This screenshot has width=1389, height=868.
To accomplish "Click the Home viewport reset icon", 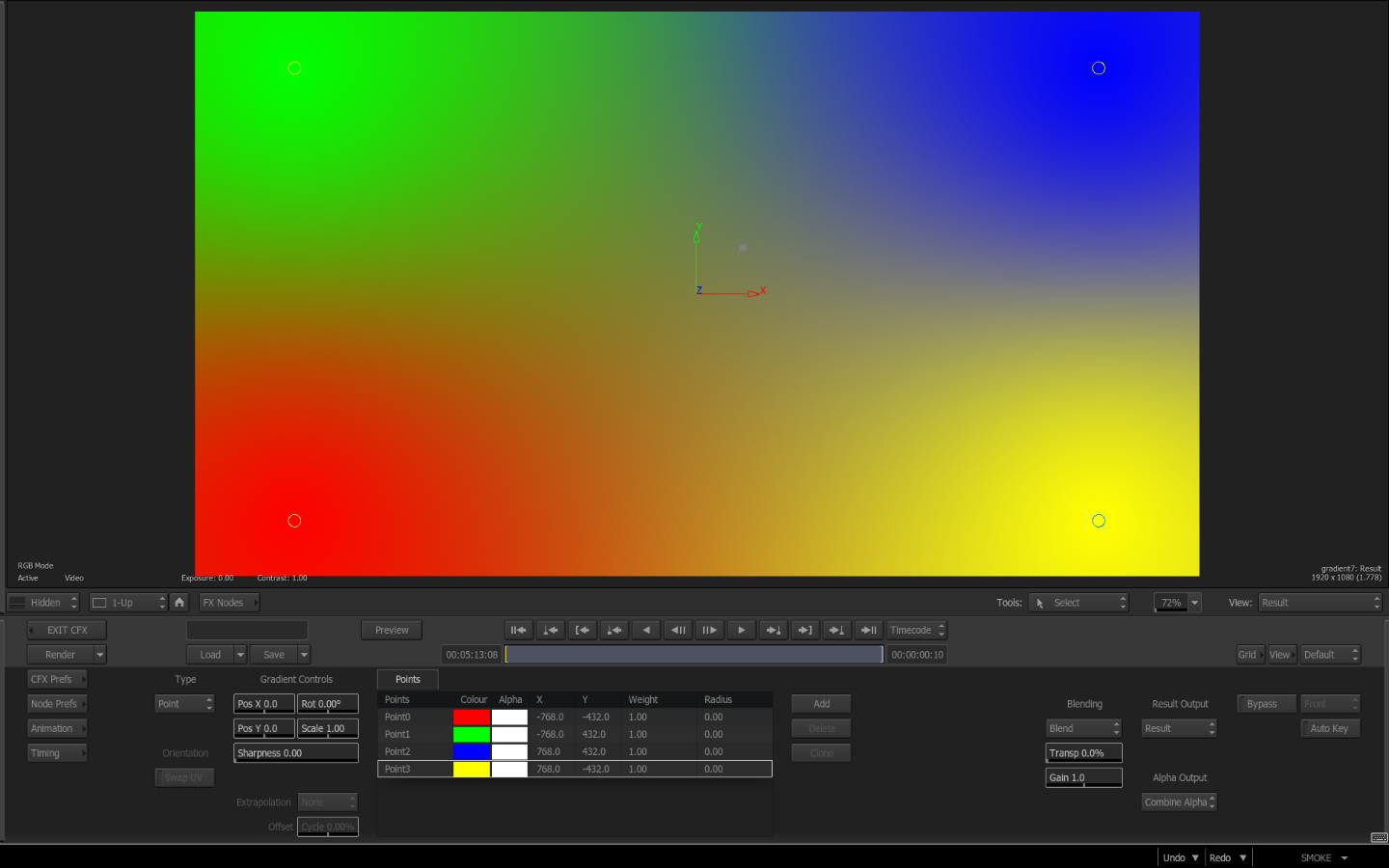I will pos(179,602).
